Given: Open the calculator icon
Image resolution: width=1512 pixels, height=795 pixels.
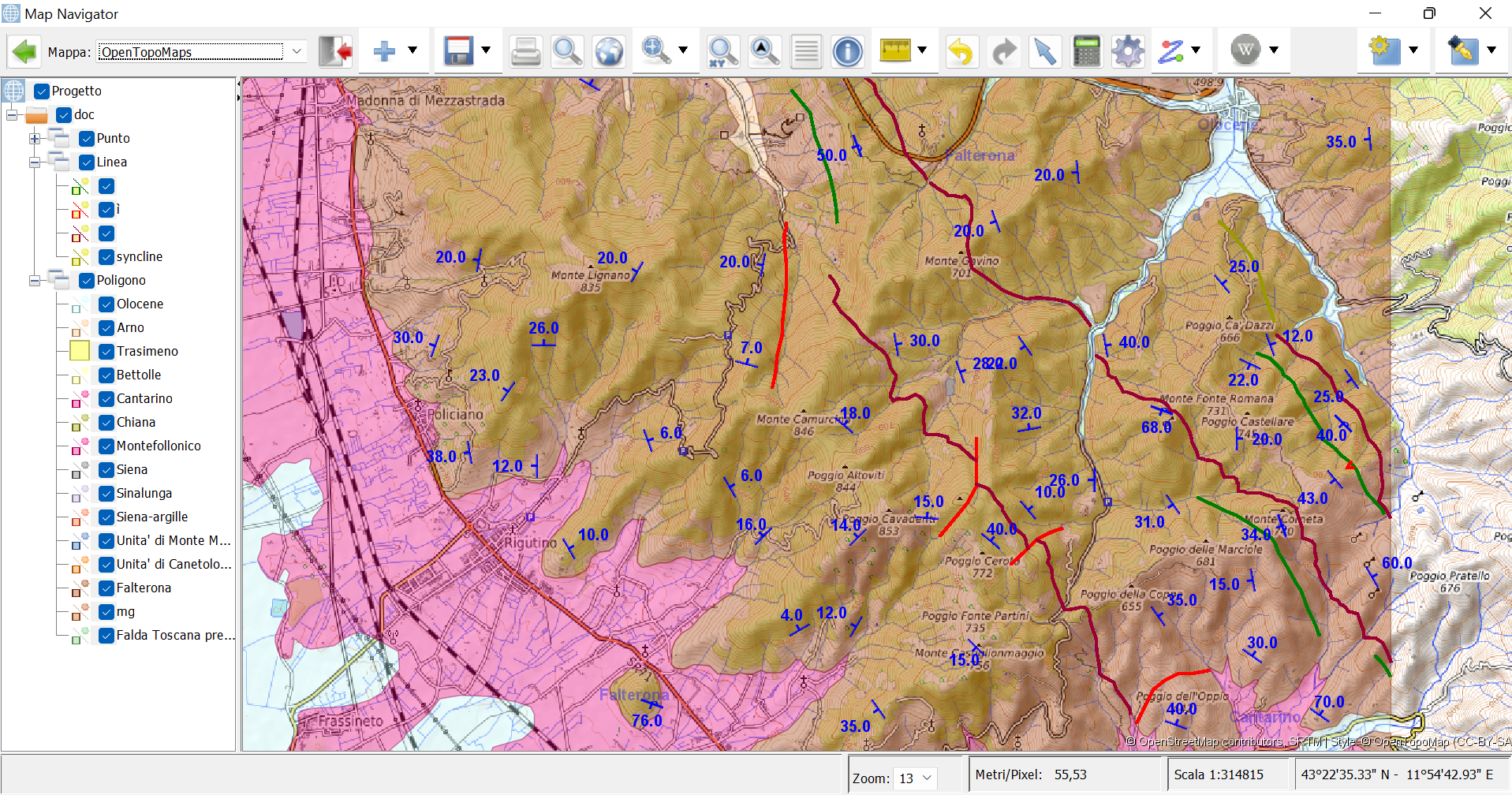Looking at the screenshot, I should click(x=1087, y=52).
